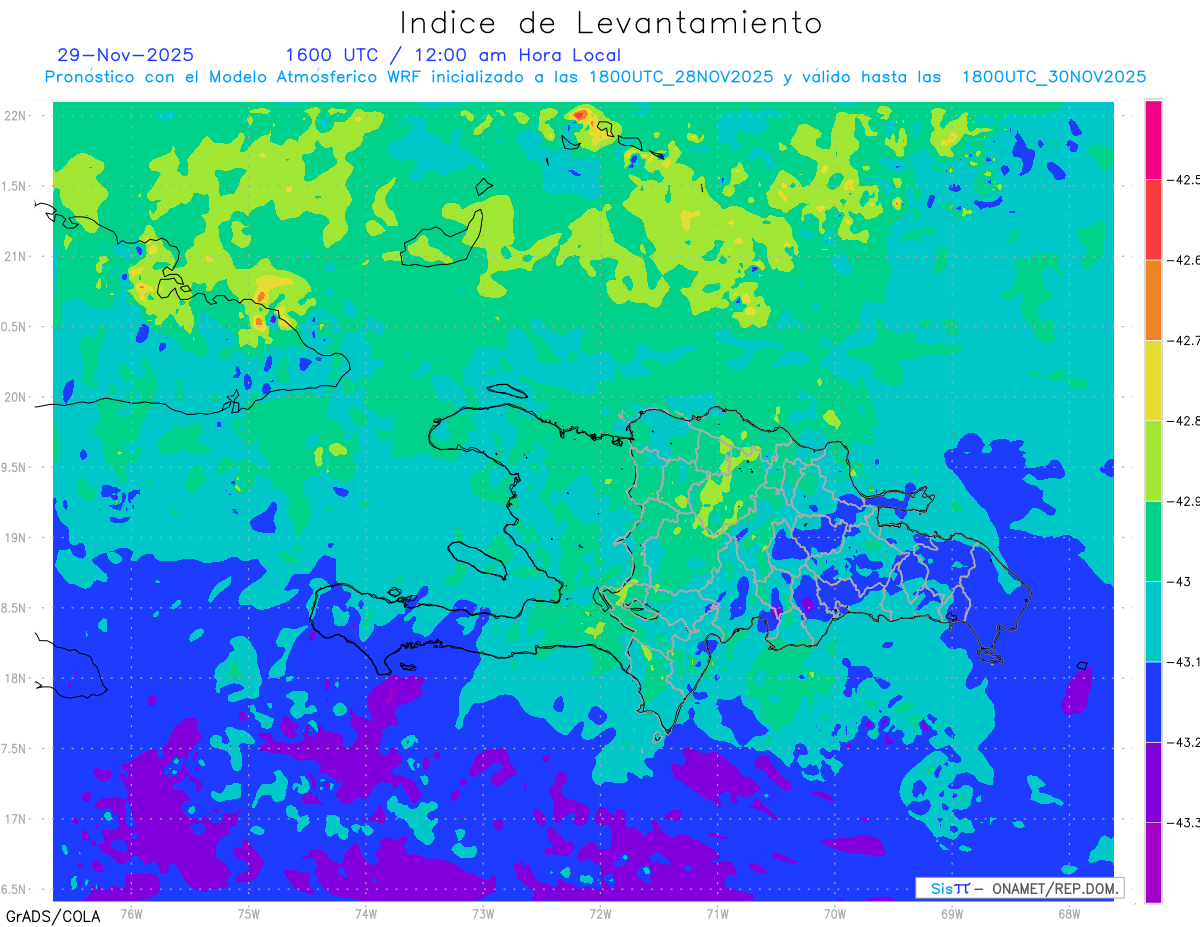
Task: Select the yellow legend segment between -42.7 and -42.8
Action: point(1153,380)
